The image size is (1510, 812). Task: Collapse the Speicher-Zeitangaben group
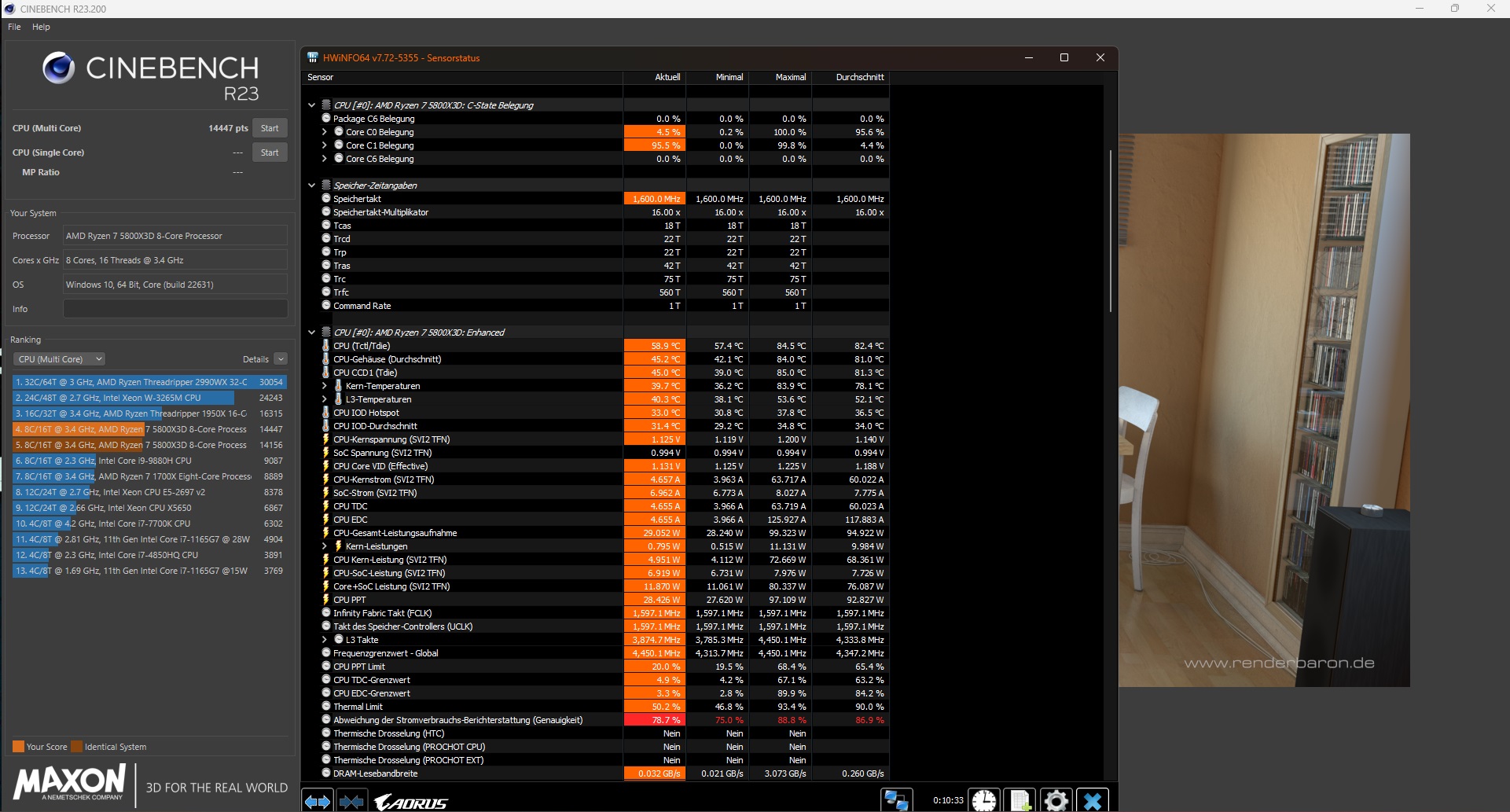tap(311, 186)
